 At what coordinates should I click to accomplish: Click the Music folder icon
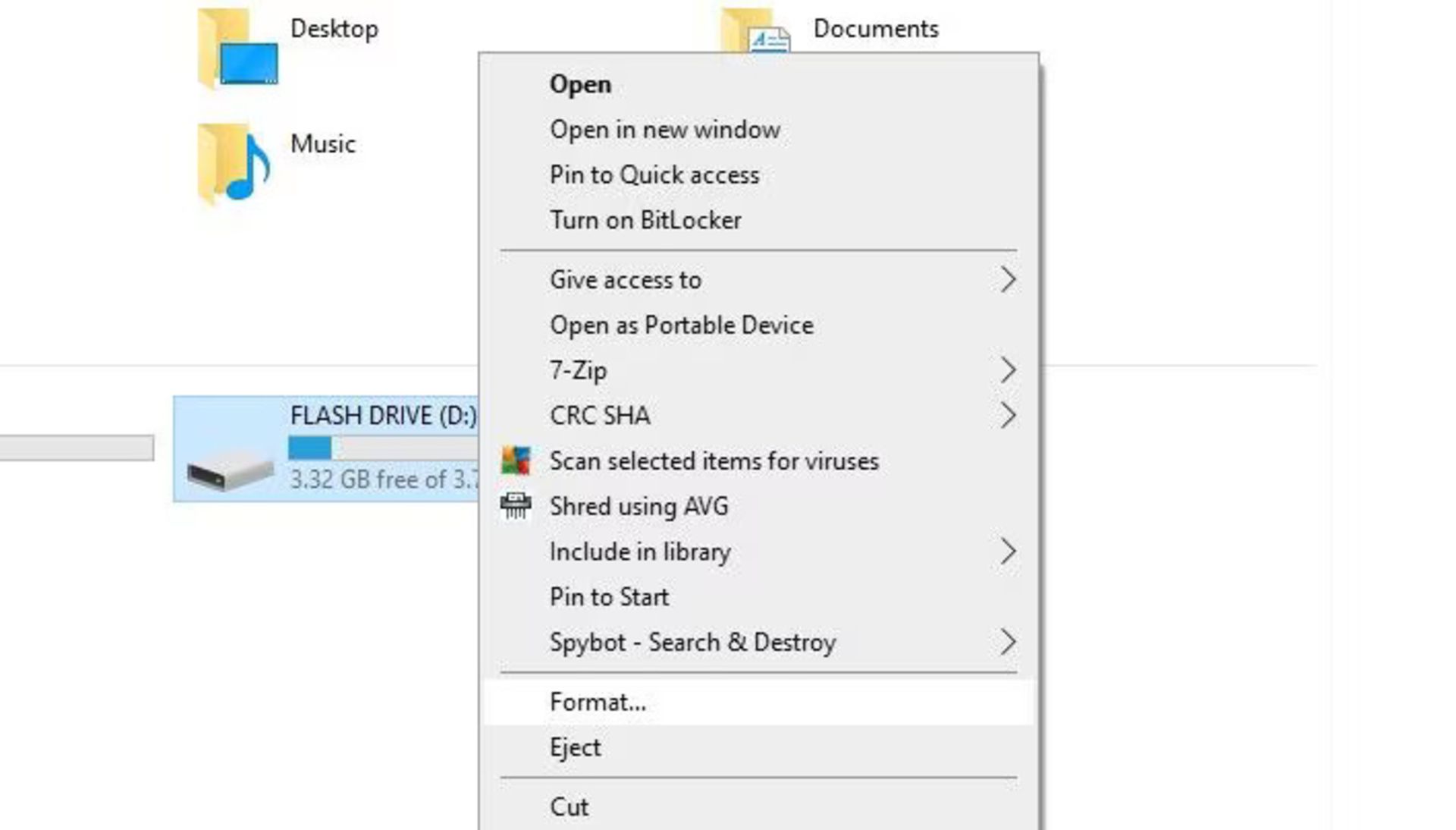tap(234, 164)
